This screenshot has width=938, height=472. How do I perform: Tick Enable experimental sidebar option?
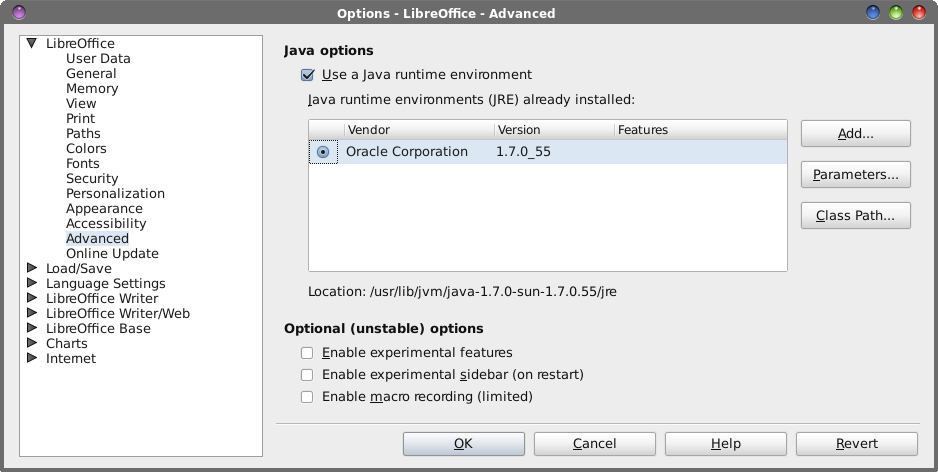pyautogui.click(x=307, y=375)
